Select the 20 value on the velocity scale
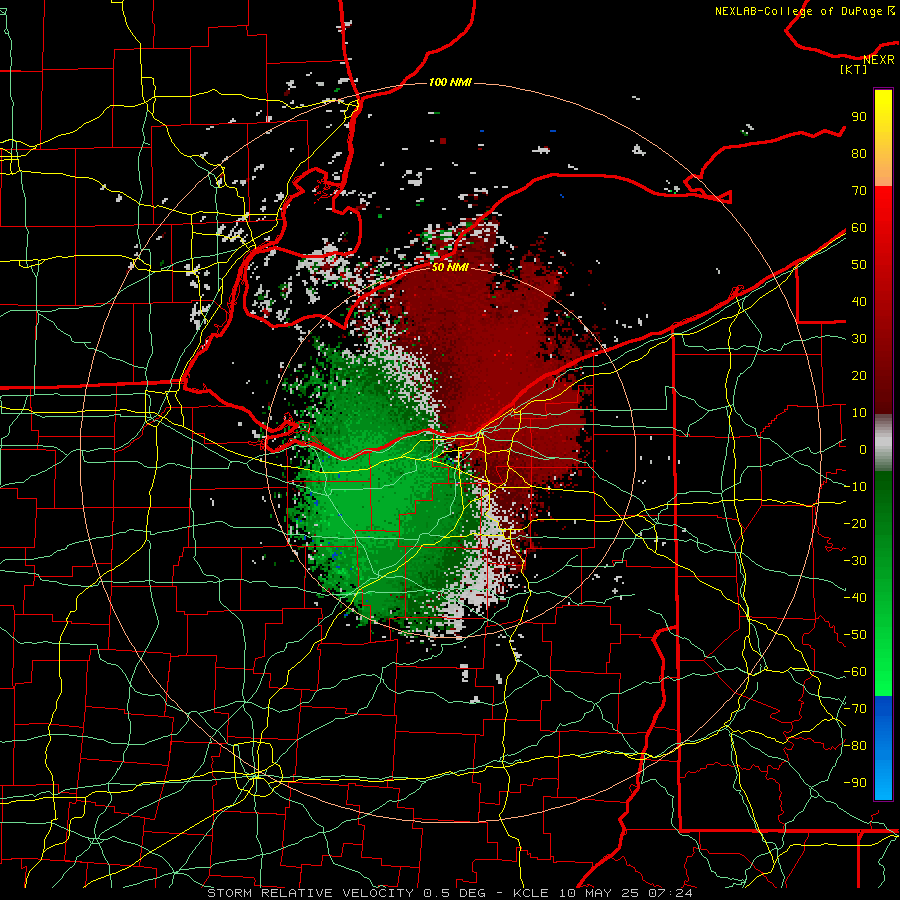 (859, 376)
